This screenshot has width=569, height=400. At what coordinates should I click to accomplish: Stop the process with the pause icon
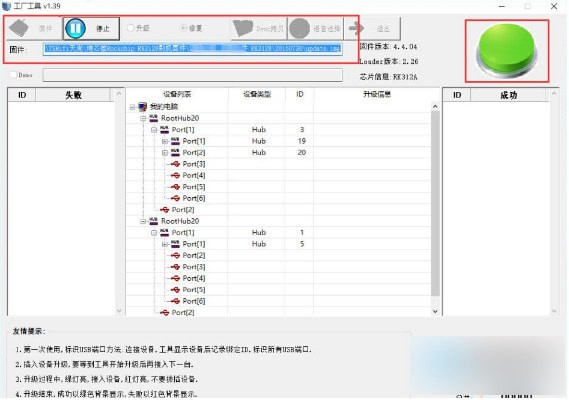click(75, 28)
